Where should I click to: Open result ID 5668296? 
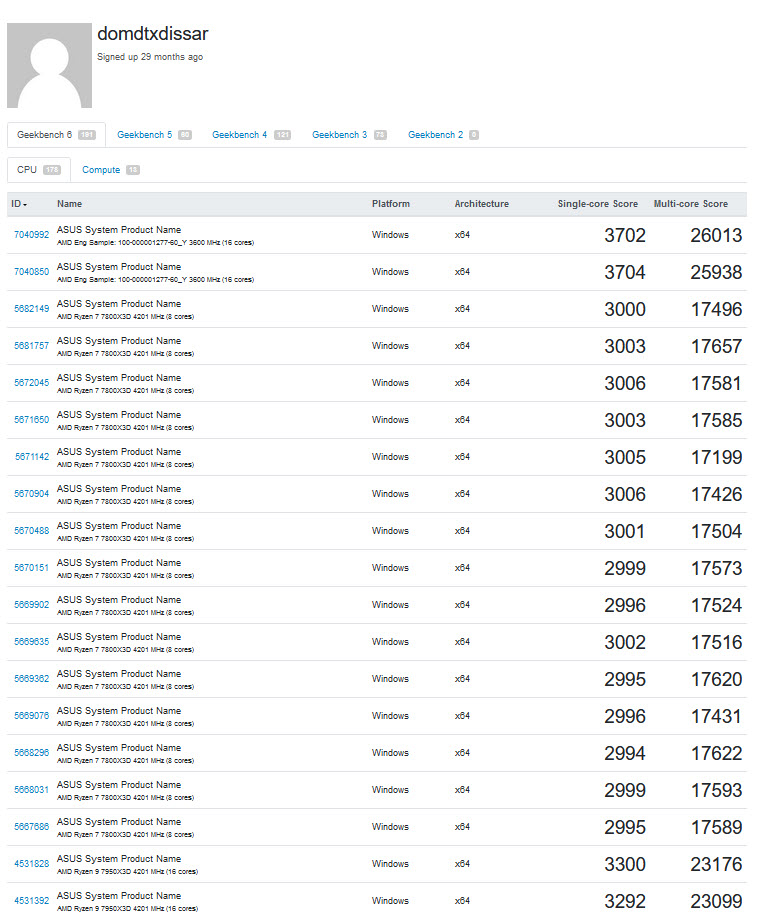click(x=32, y=753)
